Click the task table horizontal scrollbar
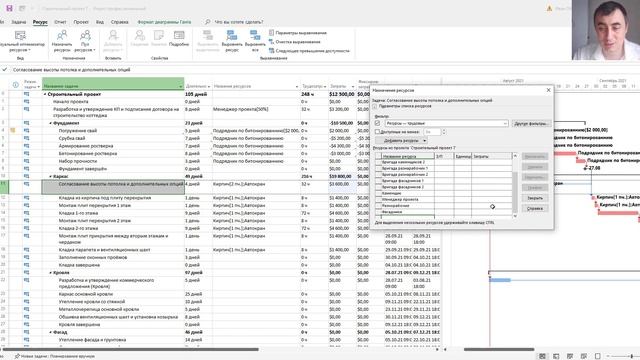This screenshot has height=360, width=640. tap(131, 349)
